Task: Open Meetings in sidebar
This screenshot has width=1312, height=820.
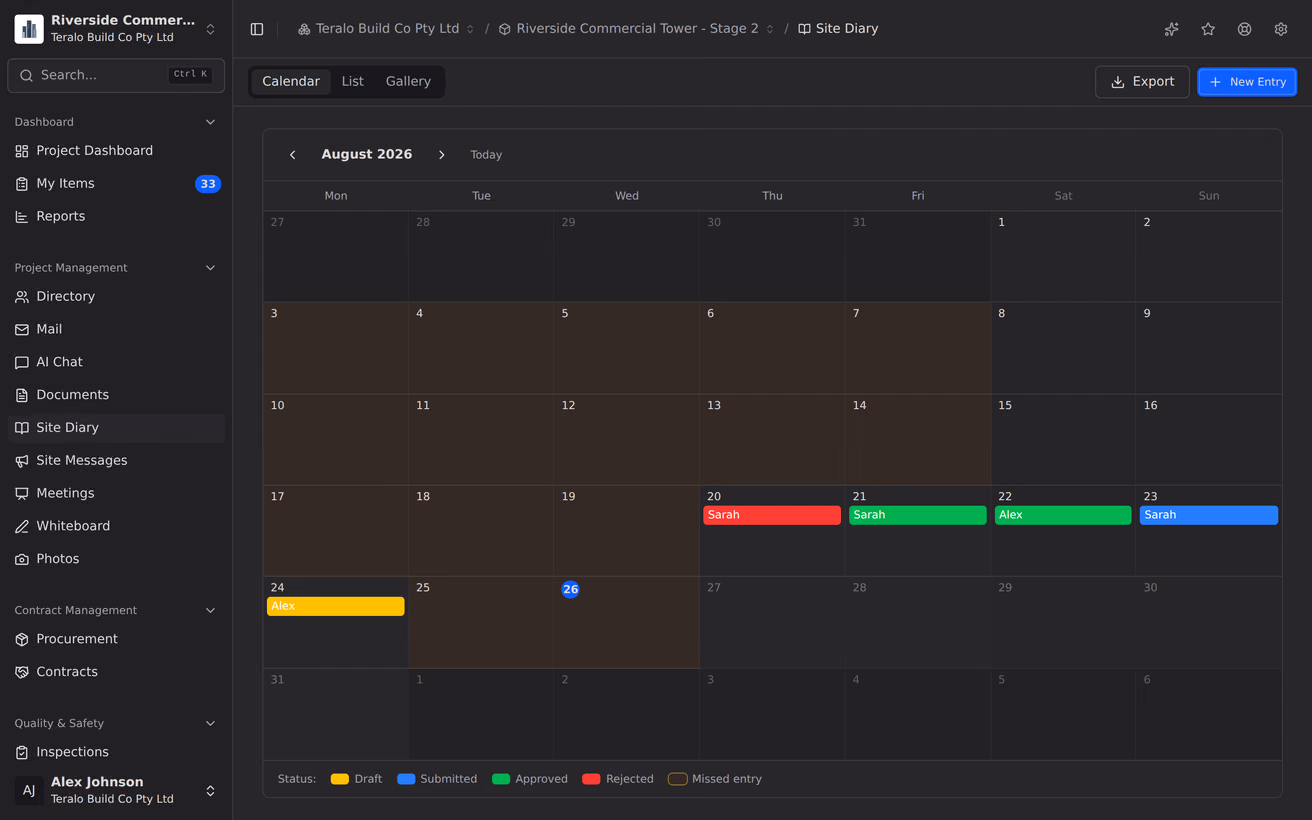Action: [116, 493]
